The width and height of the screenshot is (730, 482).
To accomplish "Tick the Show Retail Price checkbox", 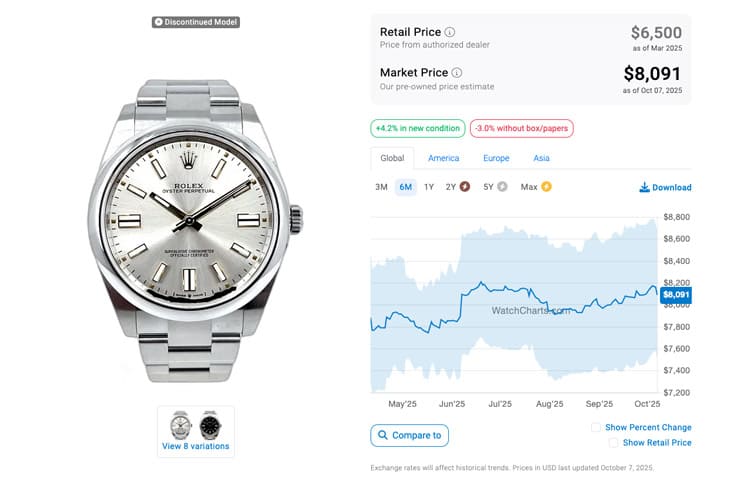I will click(x=614, y=443).
